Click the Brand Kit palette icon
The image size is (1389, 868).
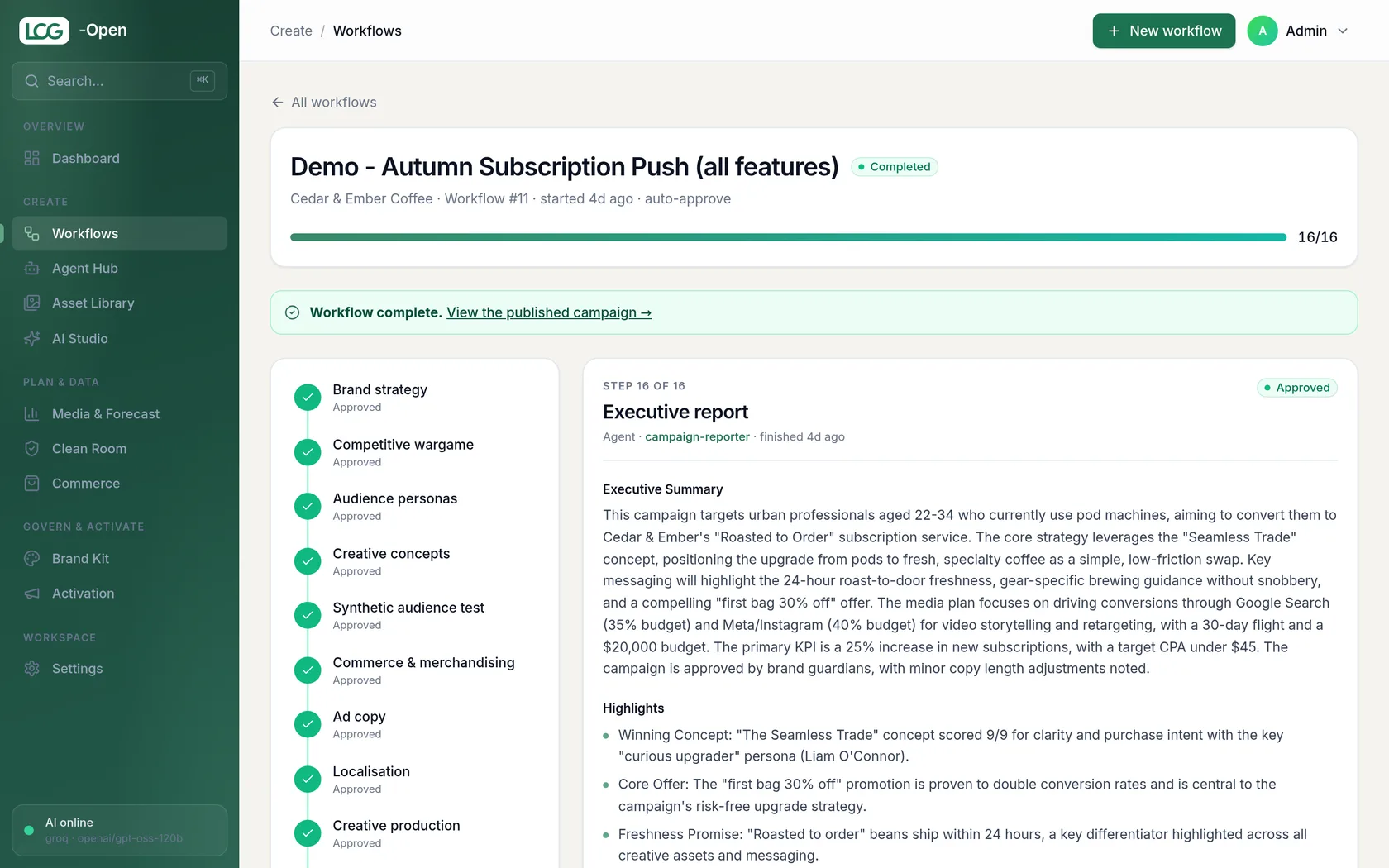32,559
